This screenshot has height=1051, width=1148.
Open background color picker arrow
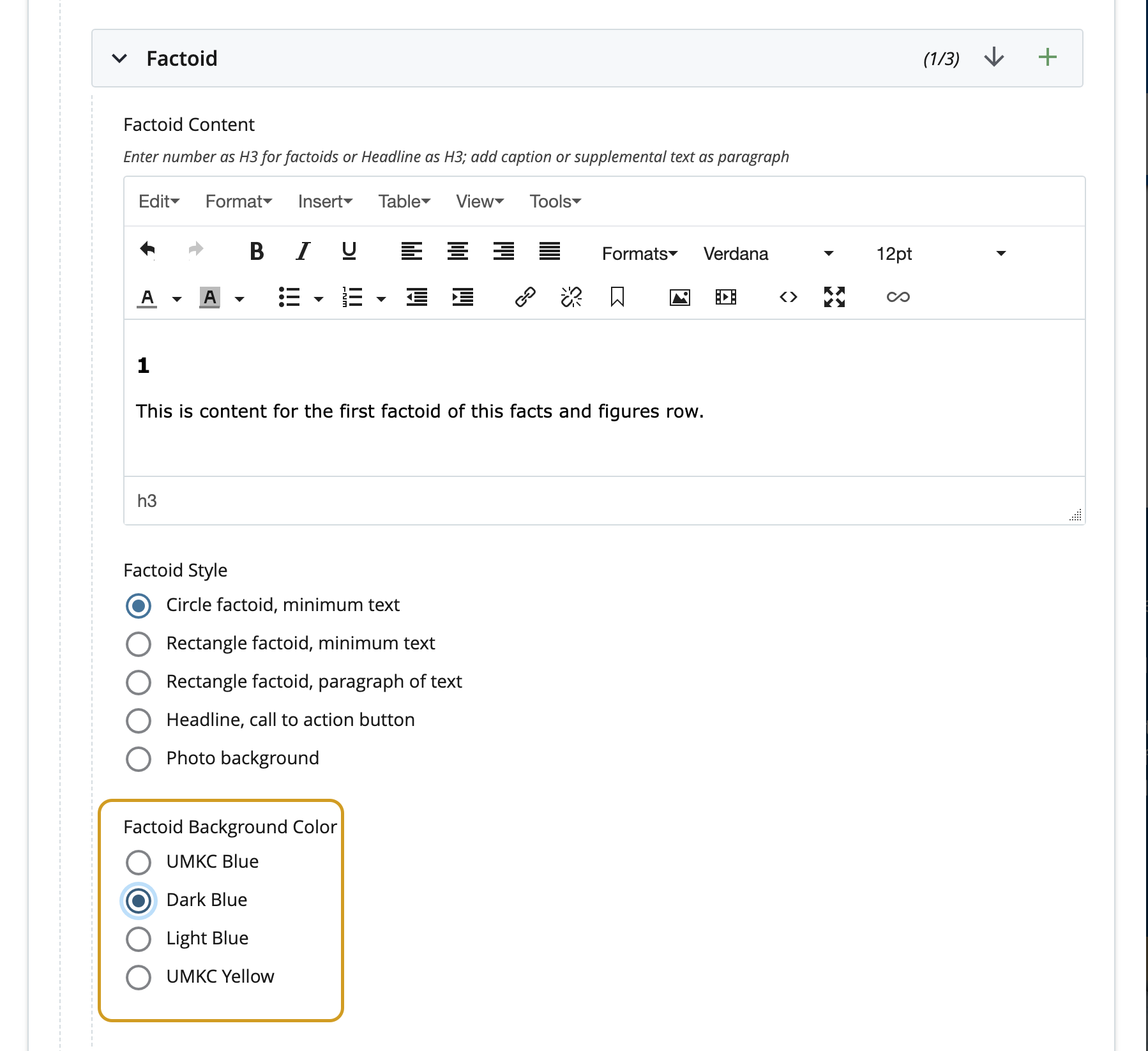(x=239, y=299)
